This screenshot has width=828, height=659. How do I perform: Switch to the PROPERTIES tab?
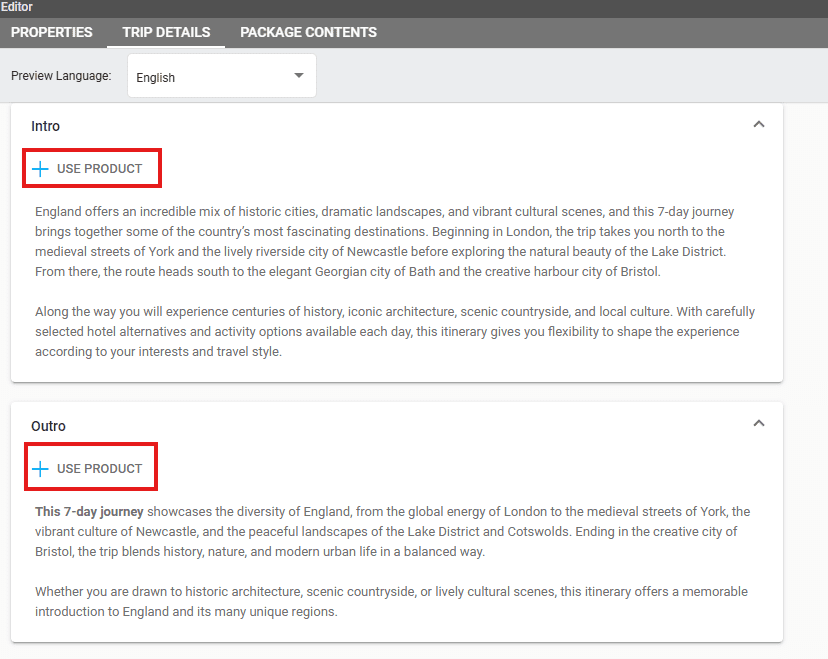52,32
